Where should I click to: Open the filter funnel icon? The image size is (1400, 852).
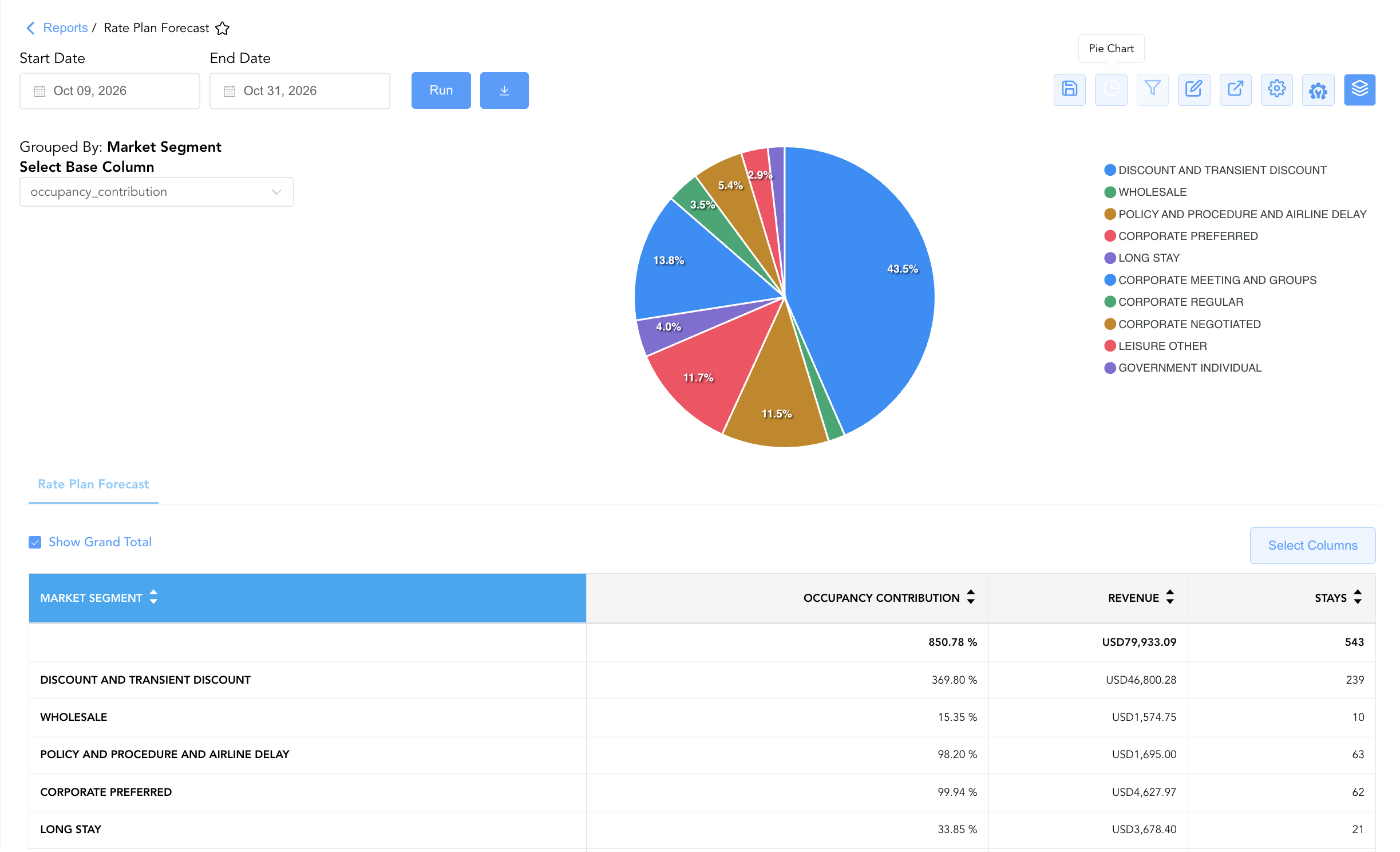pyautogui.click(x=1152, y=89)
